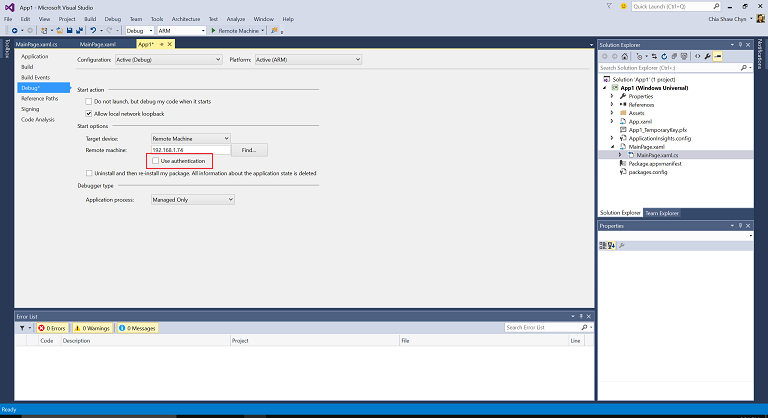The image size is (768, 418).
Task: Enable the 'Use authentication' checkbox
Action: pos(156,161)
